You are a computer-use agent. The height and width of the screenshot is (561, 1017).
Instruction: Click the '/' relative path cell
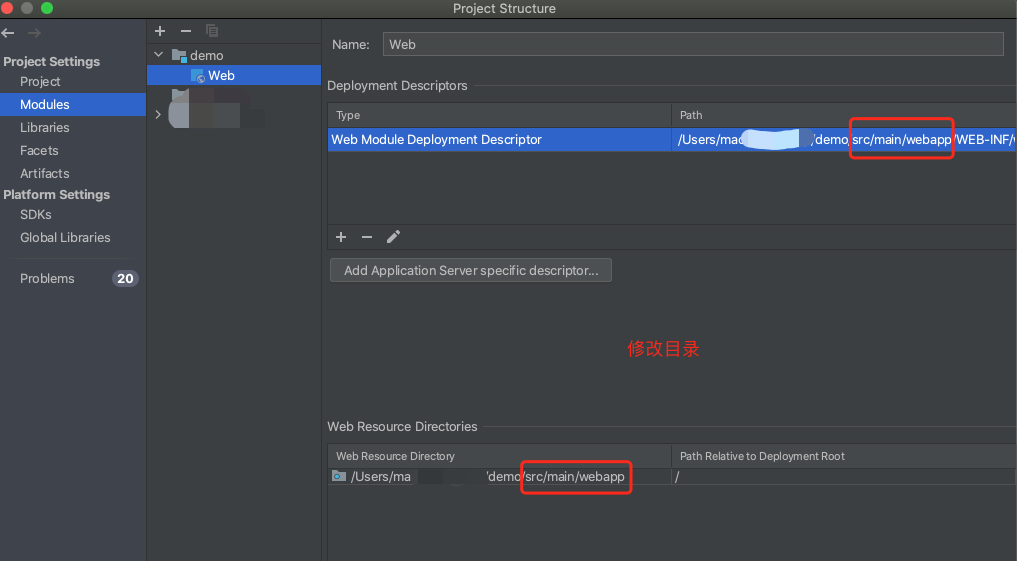coord(844,476)
